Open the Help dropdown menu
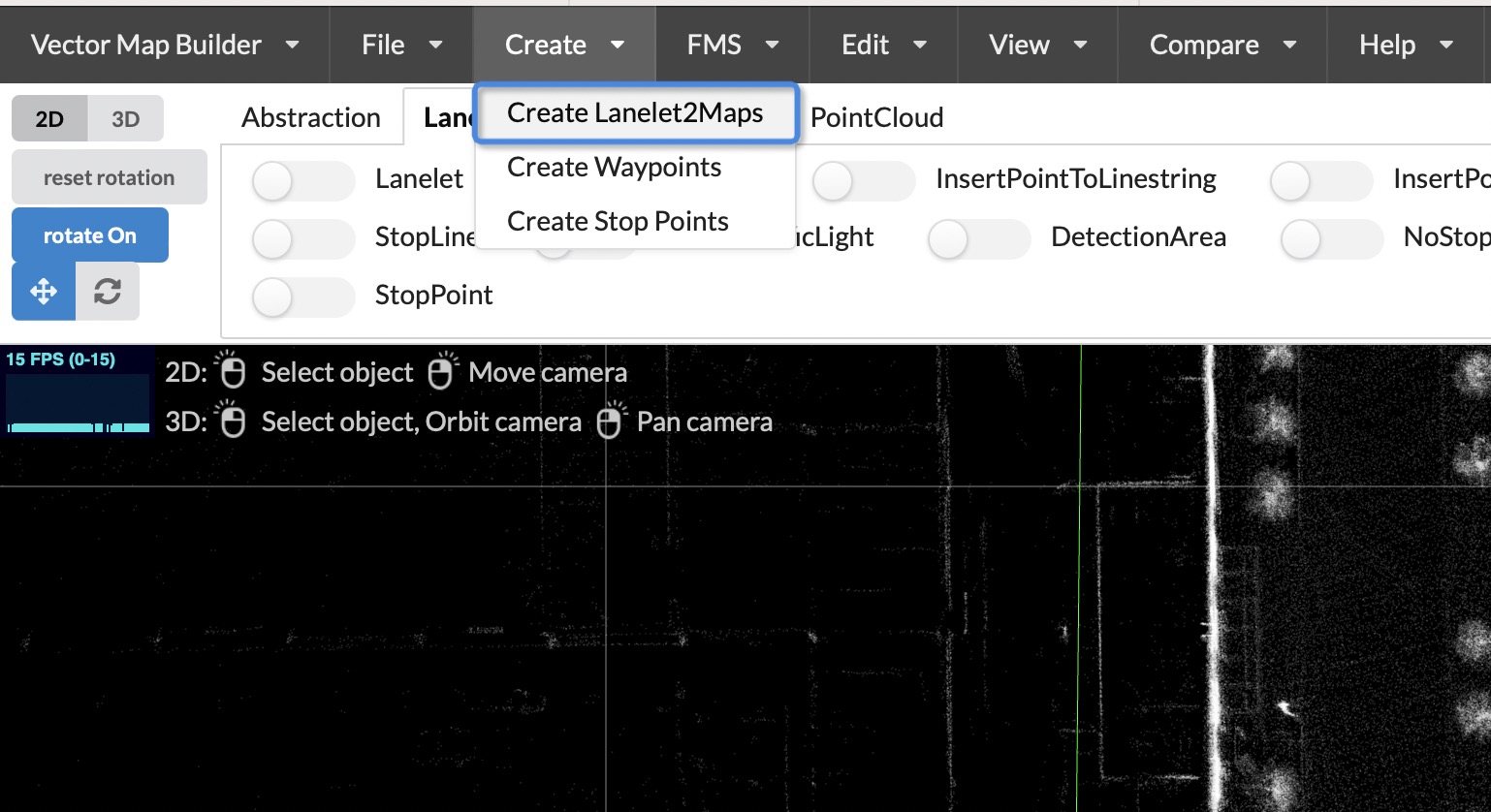1491x812 pixels. [1406, 45]
